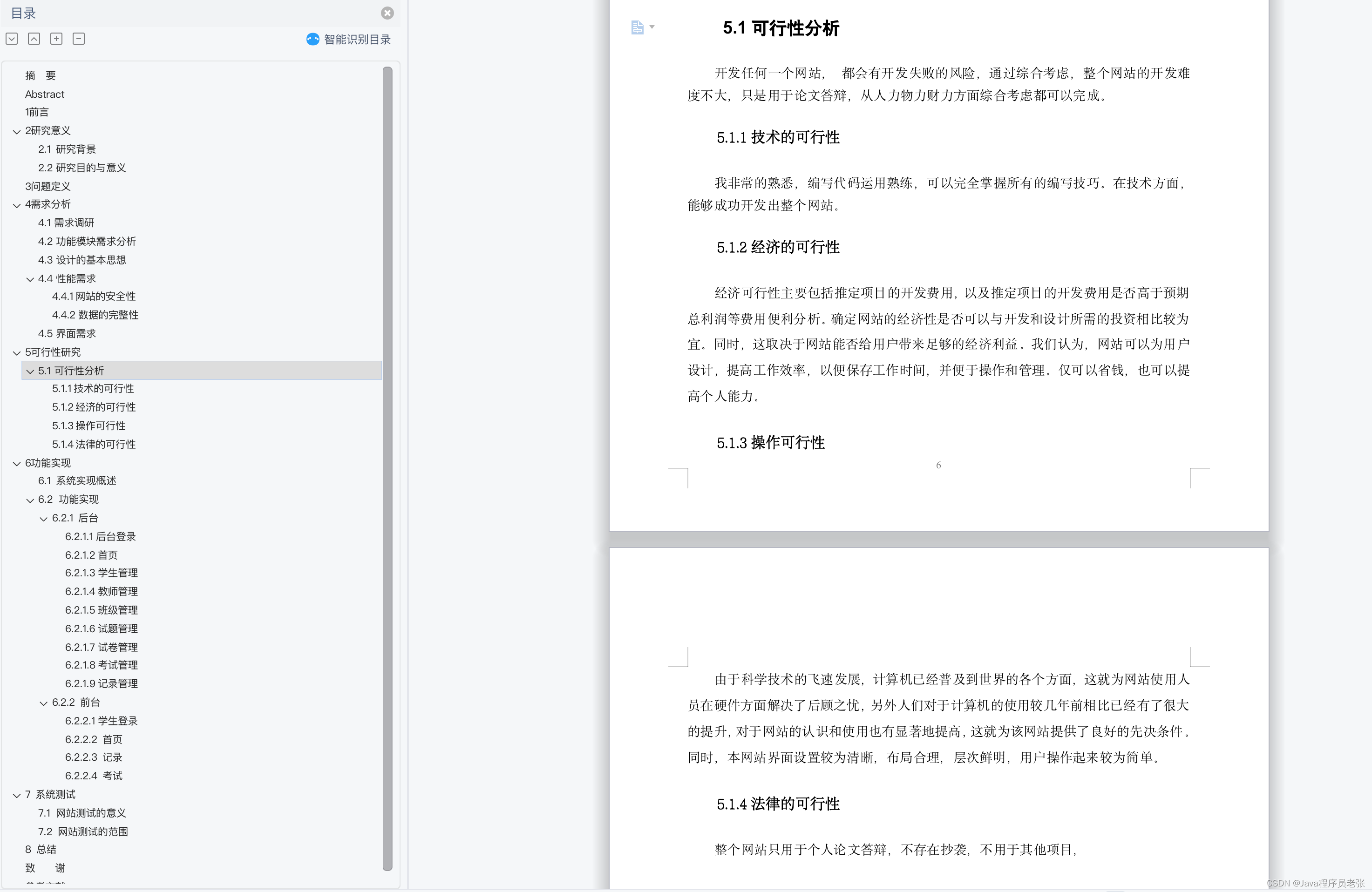Click the 5.1.1 技术的可行性 document heading
This screenshot has width=1372, height=892.
(x=778, y=137)
